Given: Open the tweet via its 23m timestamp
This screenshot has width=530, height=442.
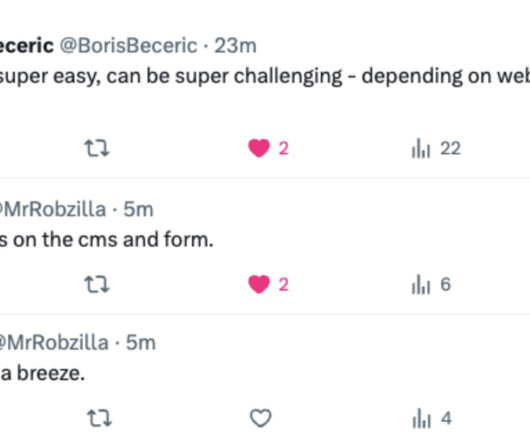Looking at the screenshot, I should pos(235,46).
